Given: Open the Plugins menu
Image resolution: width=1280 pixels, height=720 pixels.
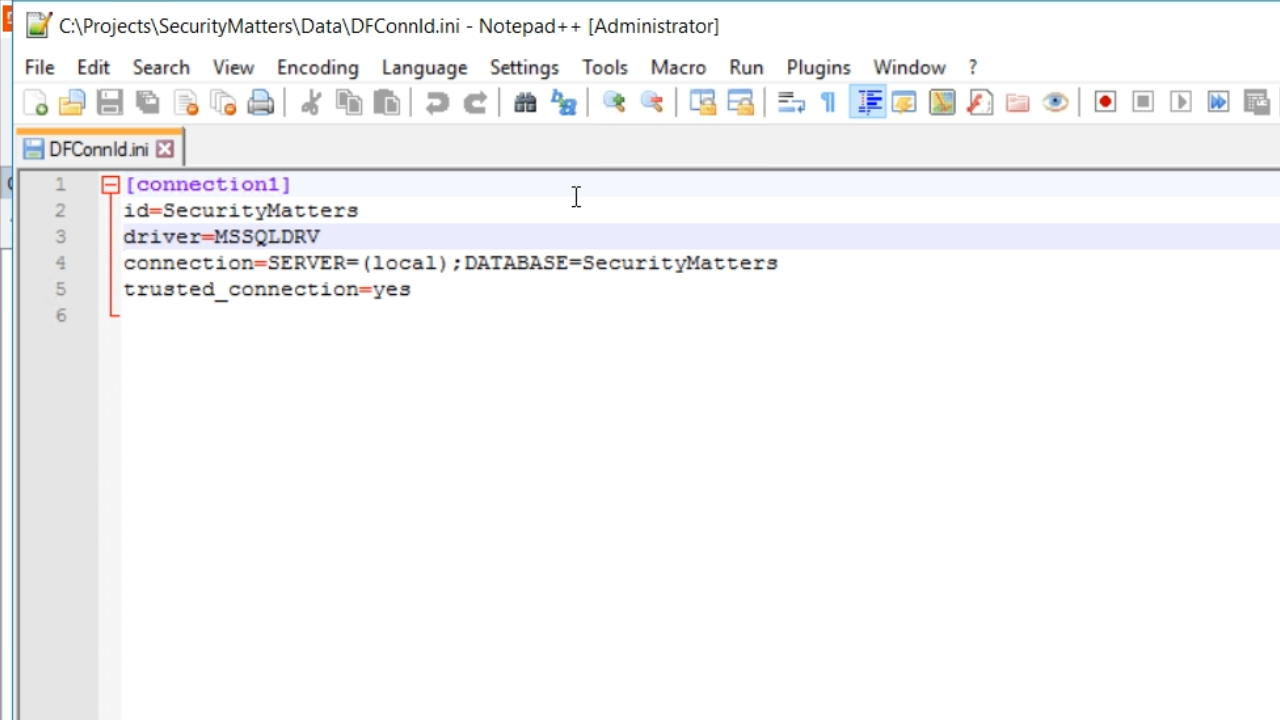Looking at the screenshot, I should [x=818, y=67].
